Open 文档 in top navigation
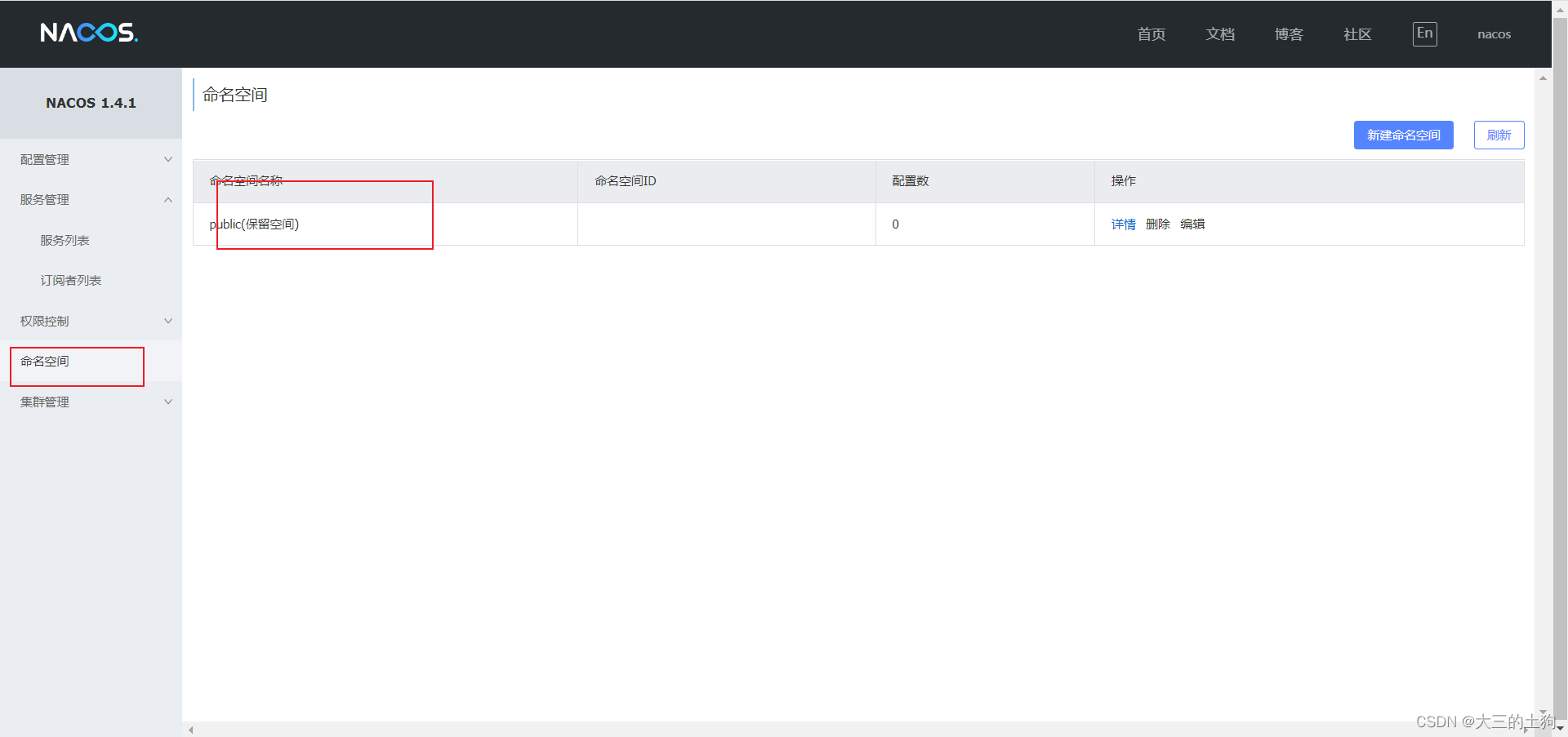Viewport: 1568px width, 737px height. click(1220, 33)
